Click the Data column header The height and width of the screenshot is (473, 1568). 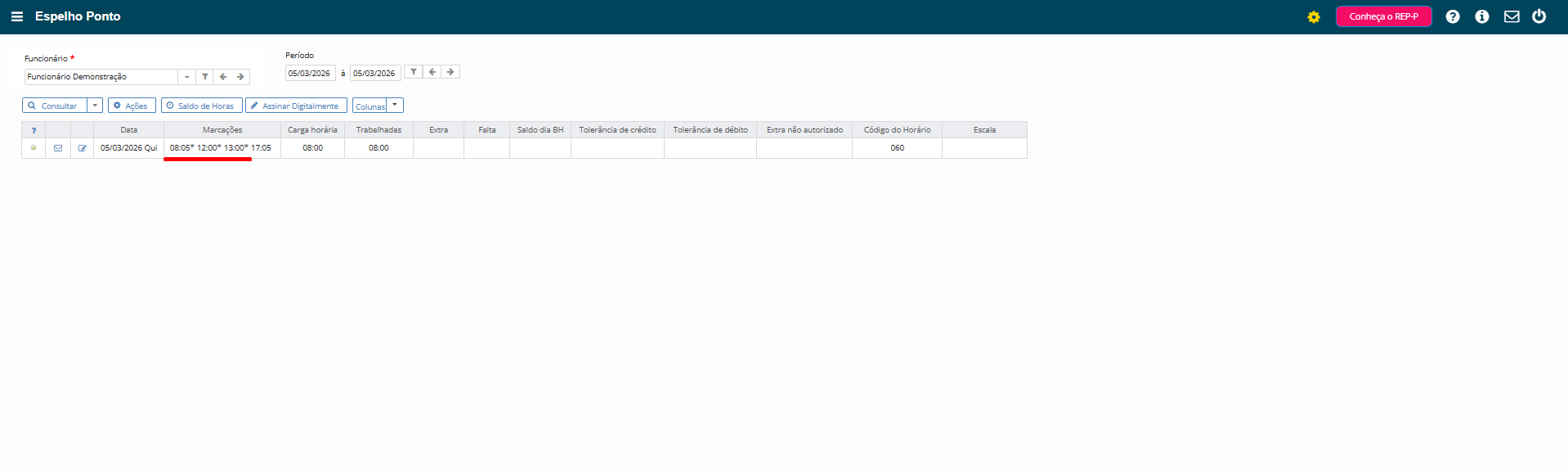[x=129, y=130]
